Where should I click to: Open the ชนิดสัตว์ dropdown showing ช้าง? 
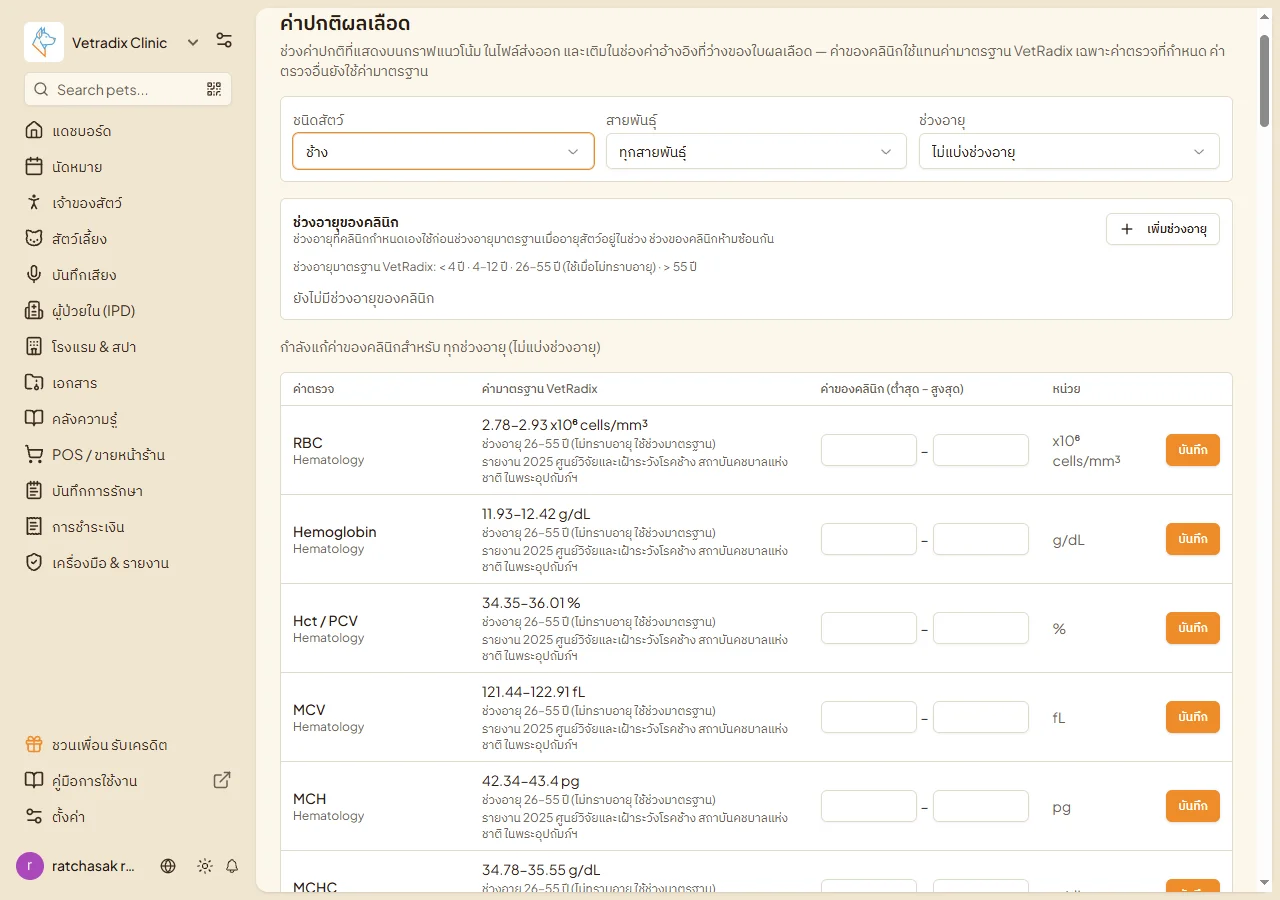(443, 152)
